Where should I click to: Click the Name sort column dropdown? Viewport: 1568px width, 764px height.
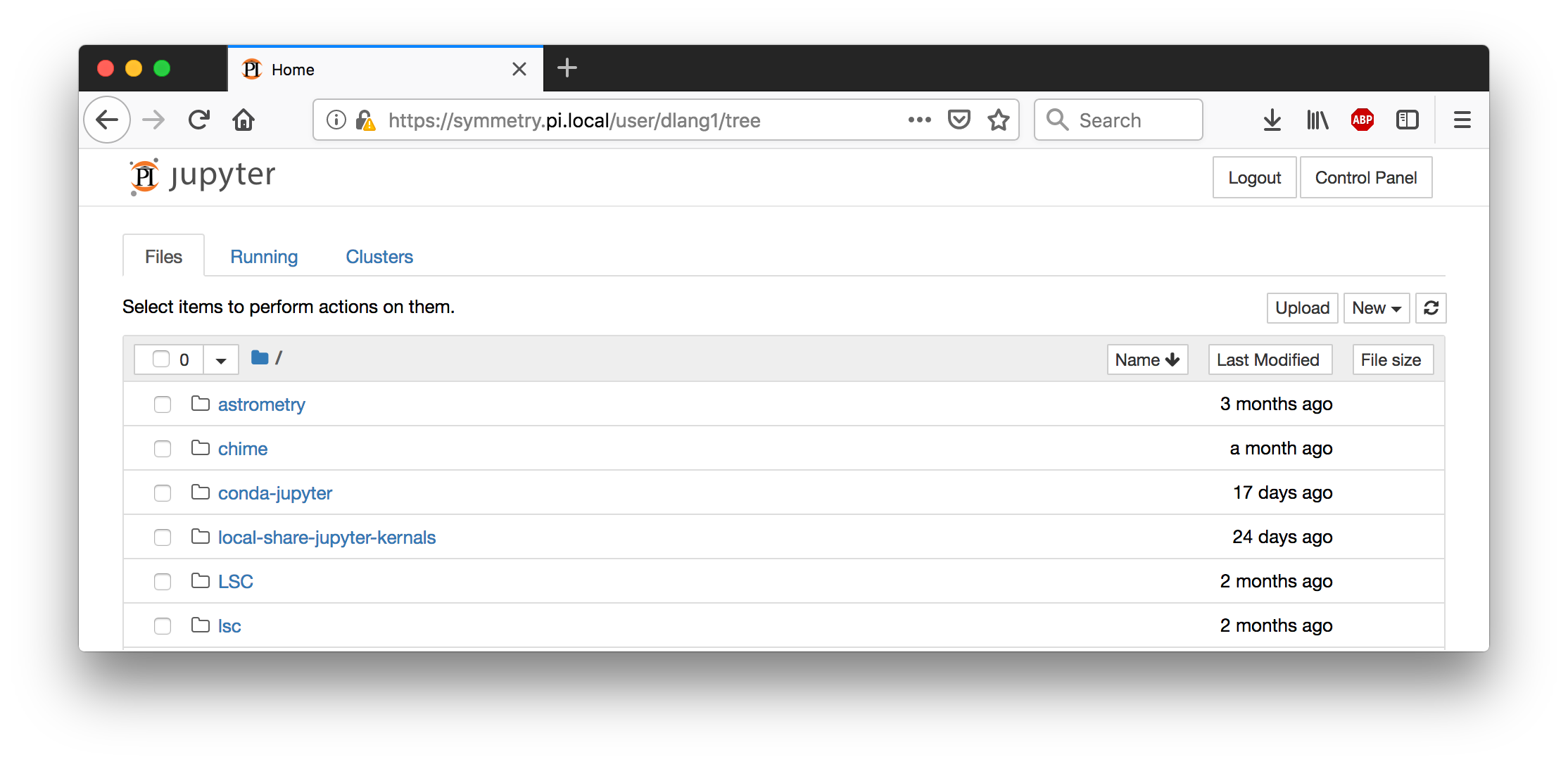[x=1149, y=358]
